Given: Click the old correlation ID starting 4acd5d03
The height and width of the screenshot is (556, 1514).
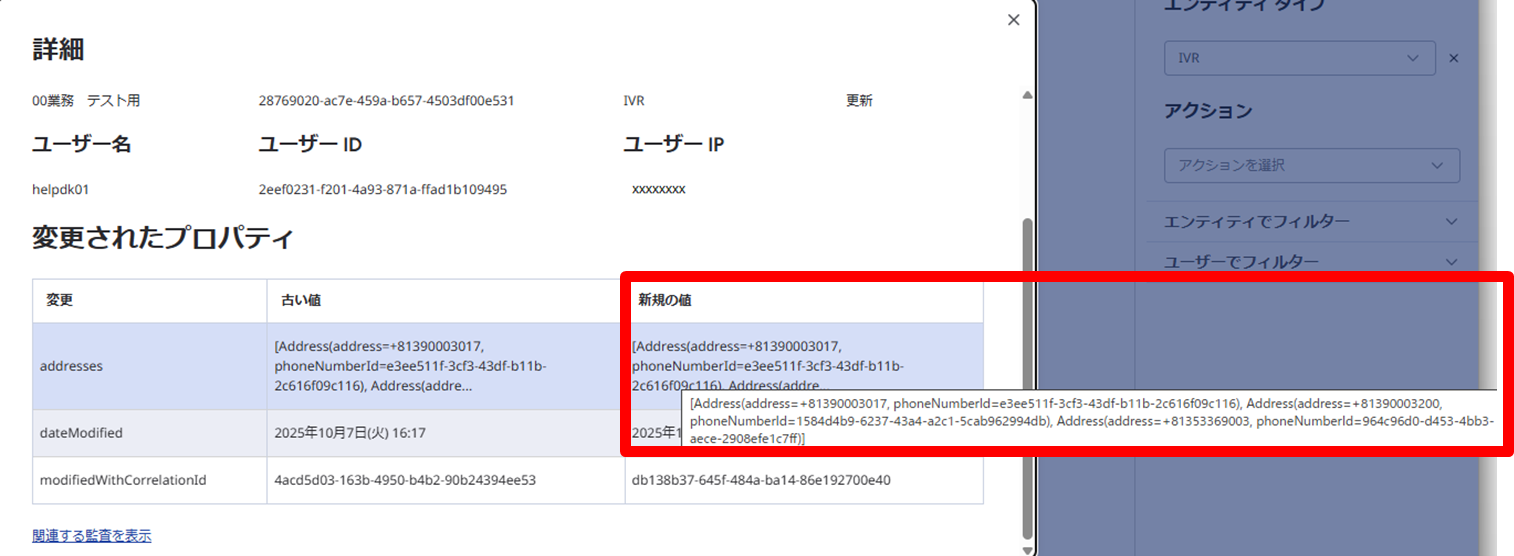Looking at the screenshot, I should tap(404, 480).
